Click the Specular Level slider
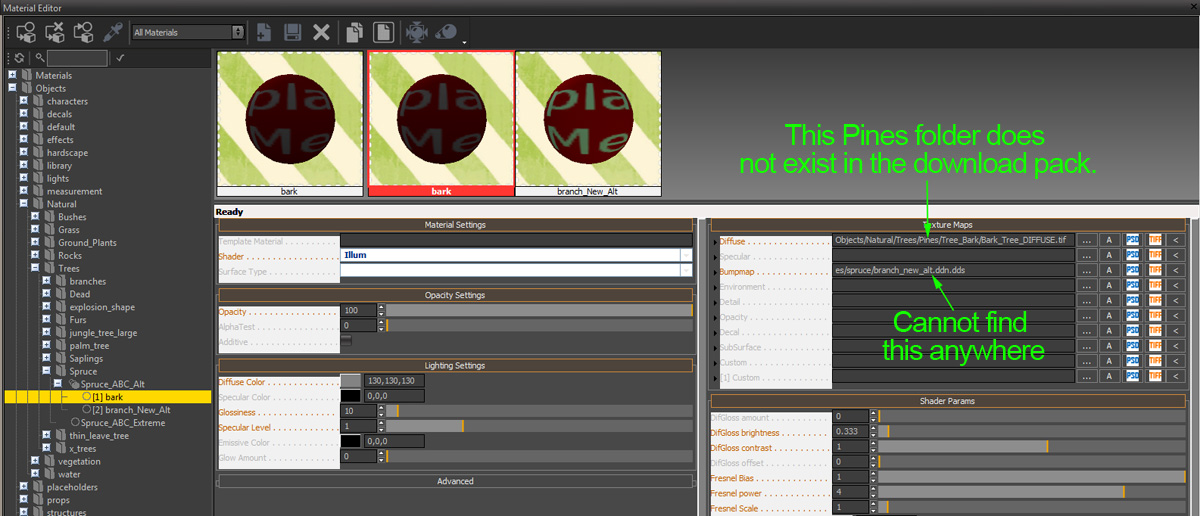 [x=539, y=426]
